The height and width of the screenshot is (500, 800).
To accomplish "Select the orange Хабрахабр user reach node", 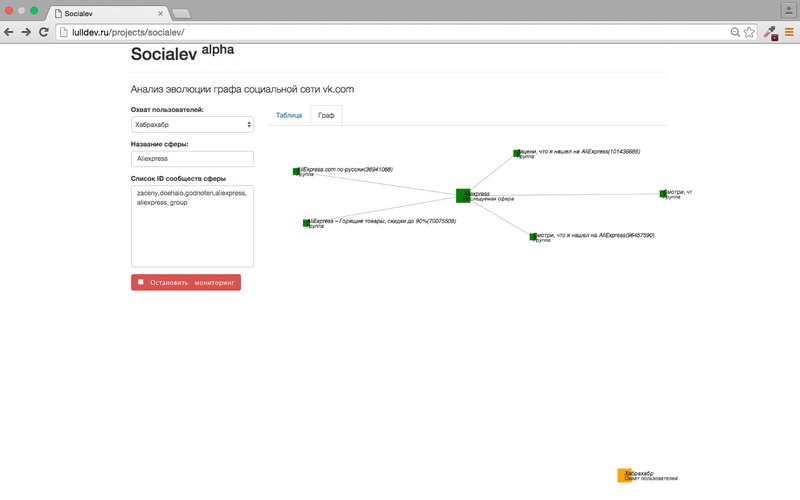I will coord(624,475).
